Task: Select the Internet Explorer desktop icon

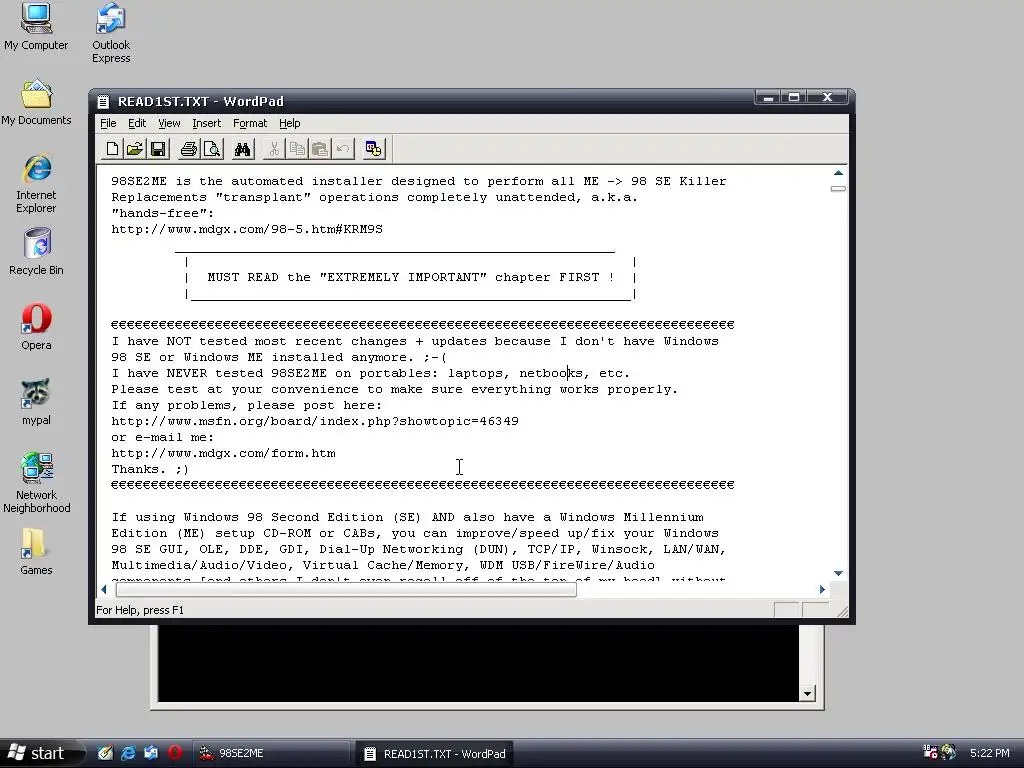Action: click(x=37, y=184)
